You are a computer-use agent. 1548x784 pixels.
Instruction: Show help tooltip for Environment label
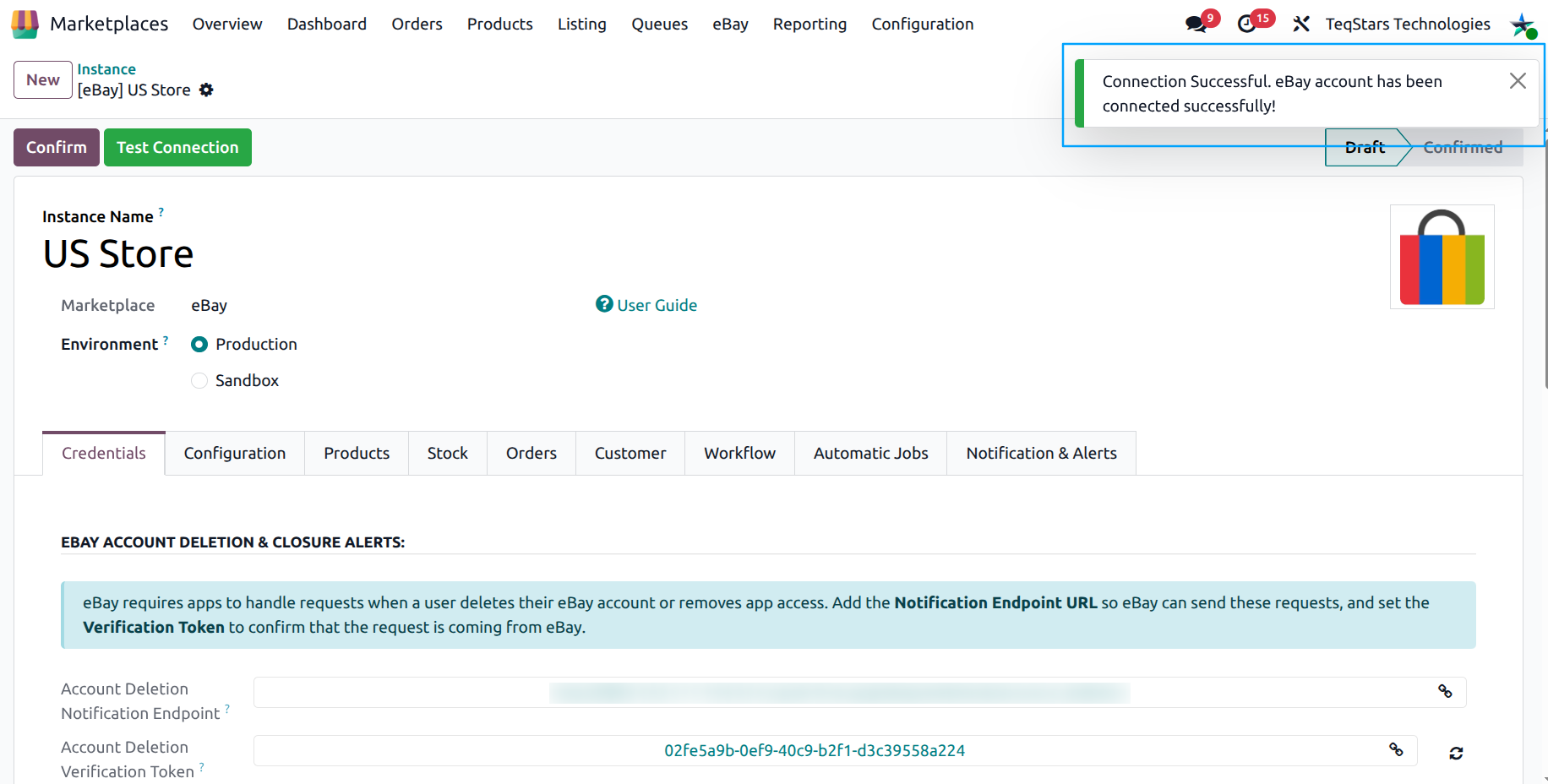point(166,340)
